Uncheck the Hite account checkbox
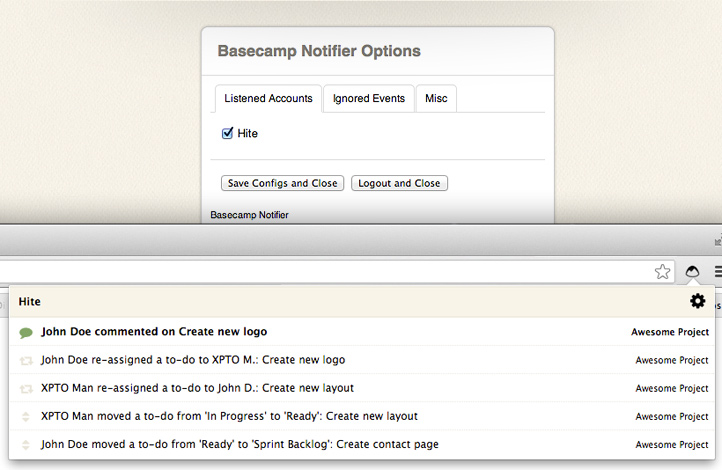The image size is (722, 470). click(227, 133)
